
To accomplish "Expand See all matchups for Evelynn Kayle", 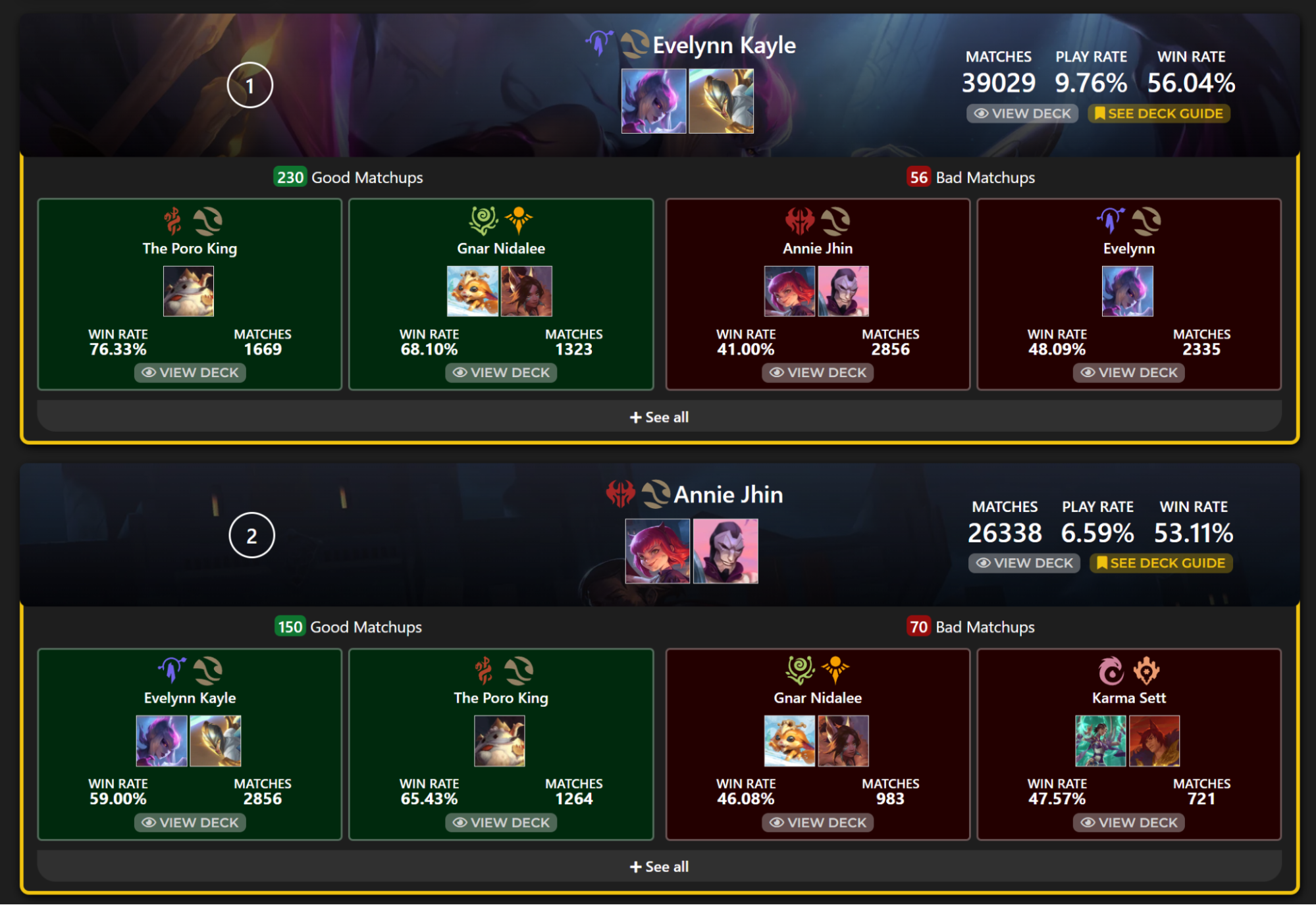I will (659, 417).
